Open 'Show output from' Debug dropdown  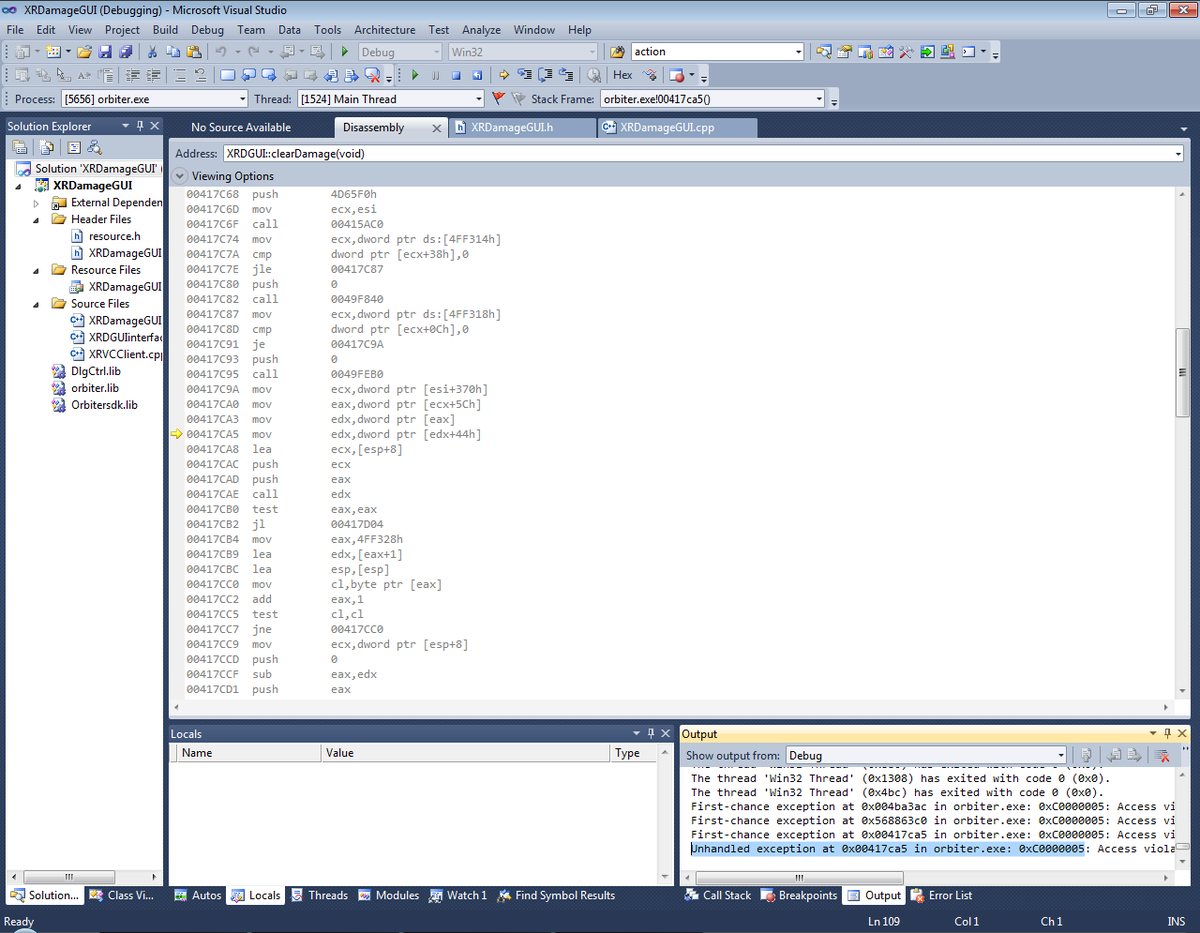click(x=927, y=755)
